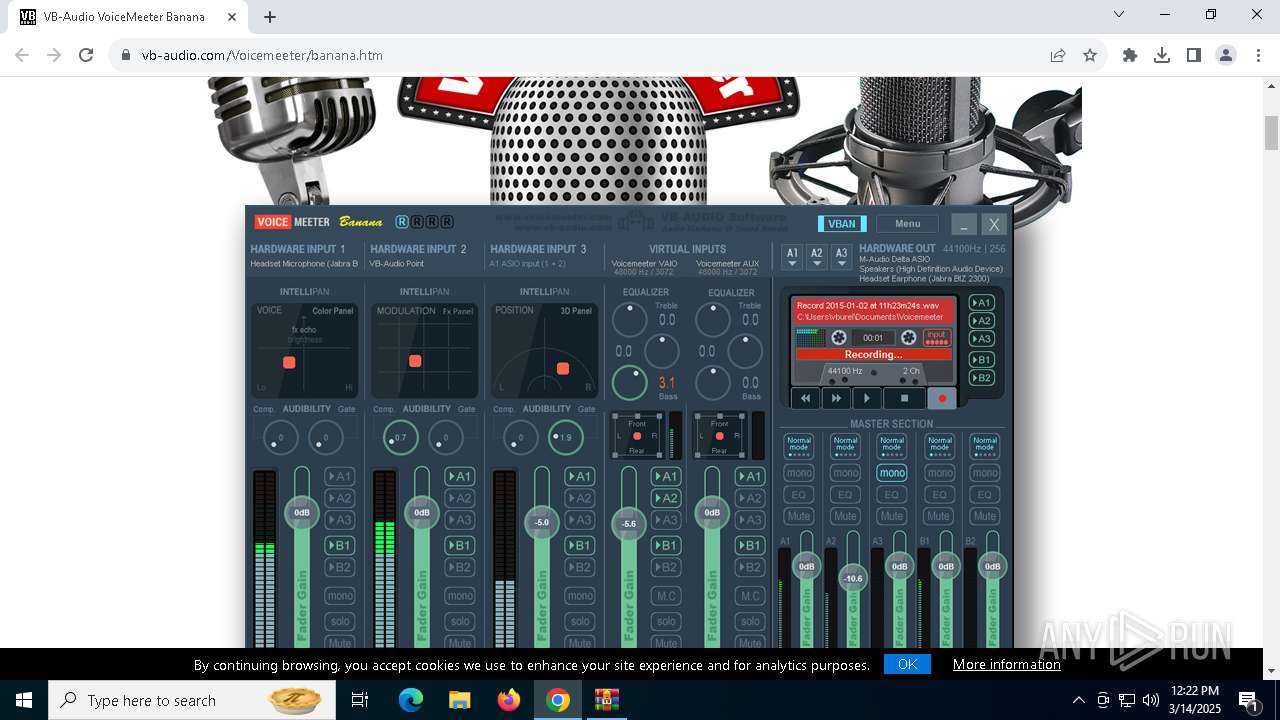Toggle the active mono on A3 master bus
Screen dimensions: 1280x720
(x=892, y=473)
